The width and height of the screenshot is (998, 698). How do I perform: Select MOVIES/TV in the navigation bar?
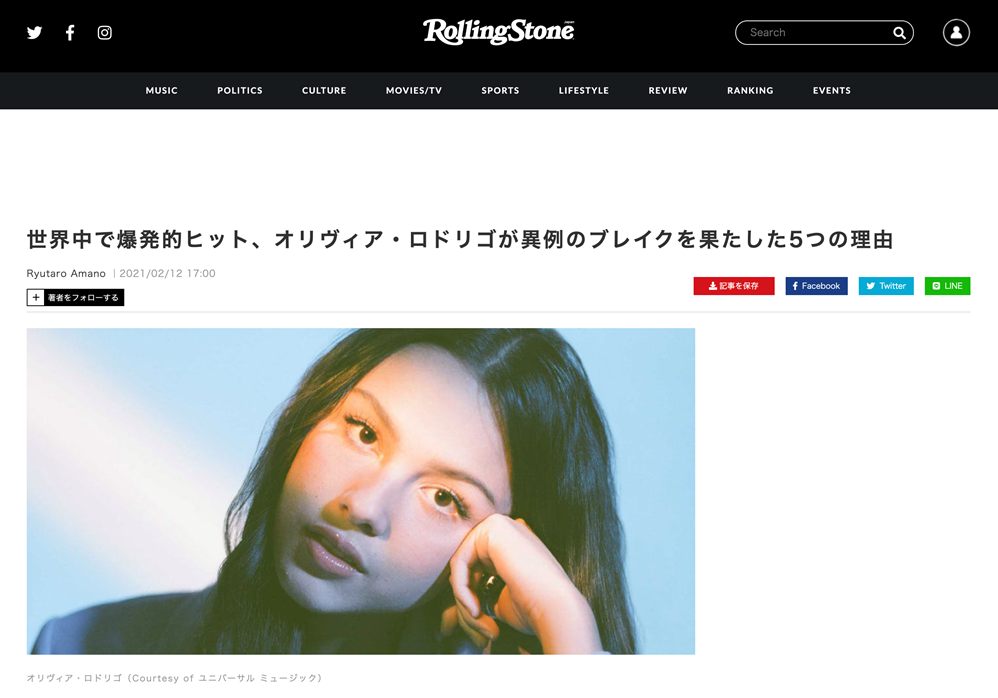click(x=414, y=90)
